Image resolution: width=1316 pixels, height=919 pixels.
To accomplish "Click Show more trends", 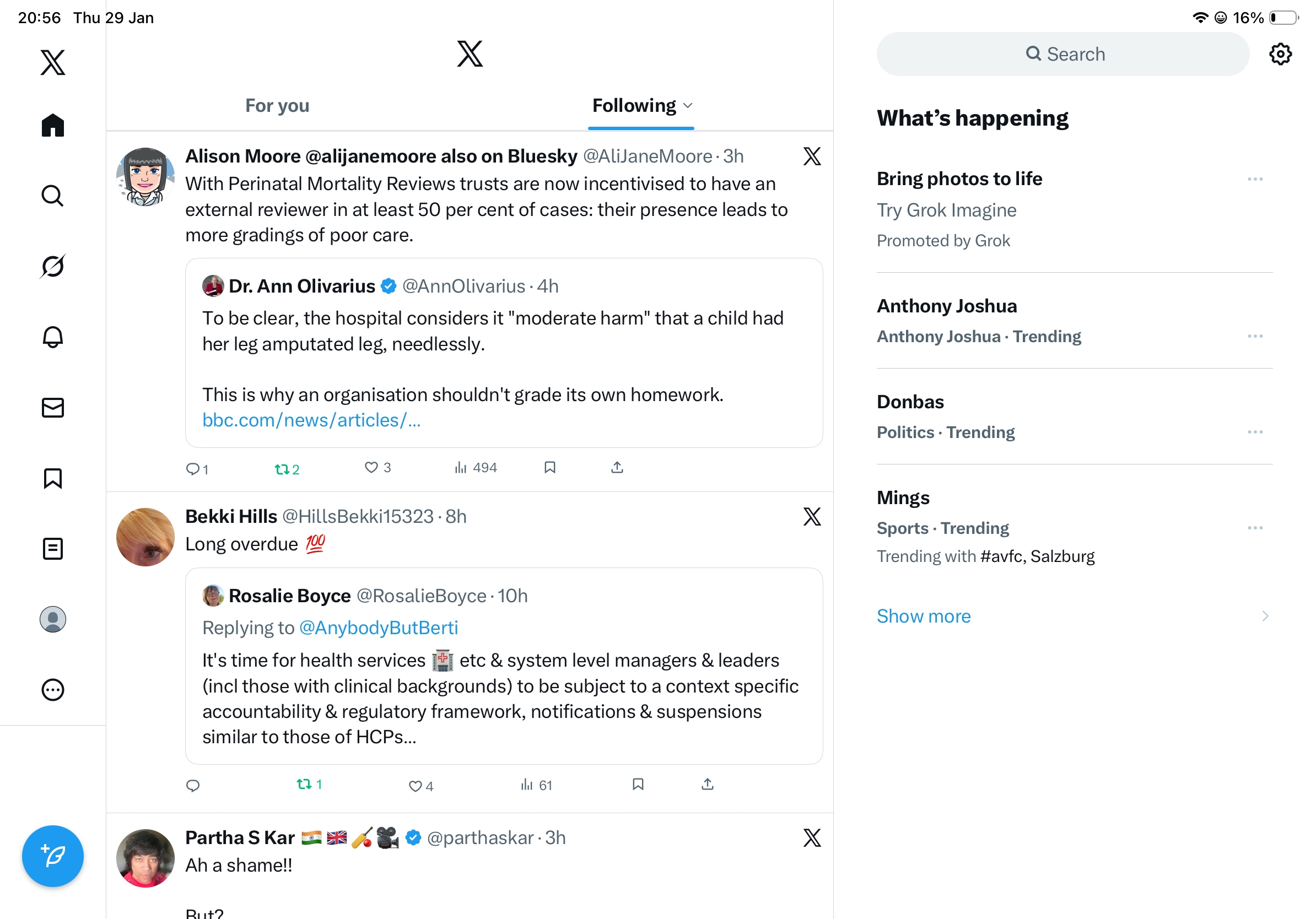I will [924, 616].
